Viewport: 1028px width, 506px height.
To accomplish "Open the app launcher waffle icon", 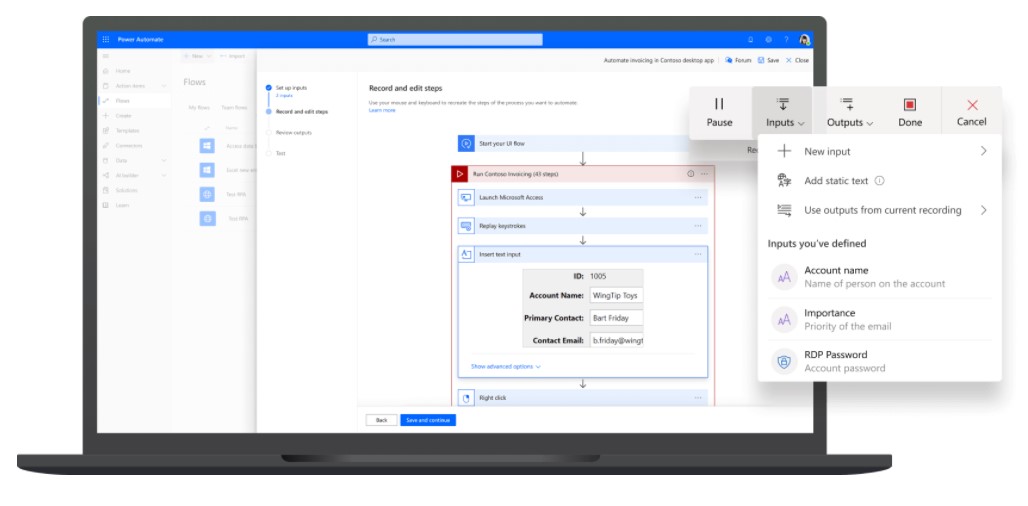I will coord(106,39).
